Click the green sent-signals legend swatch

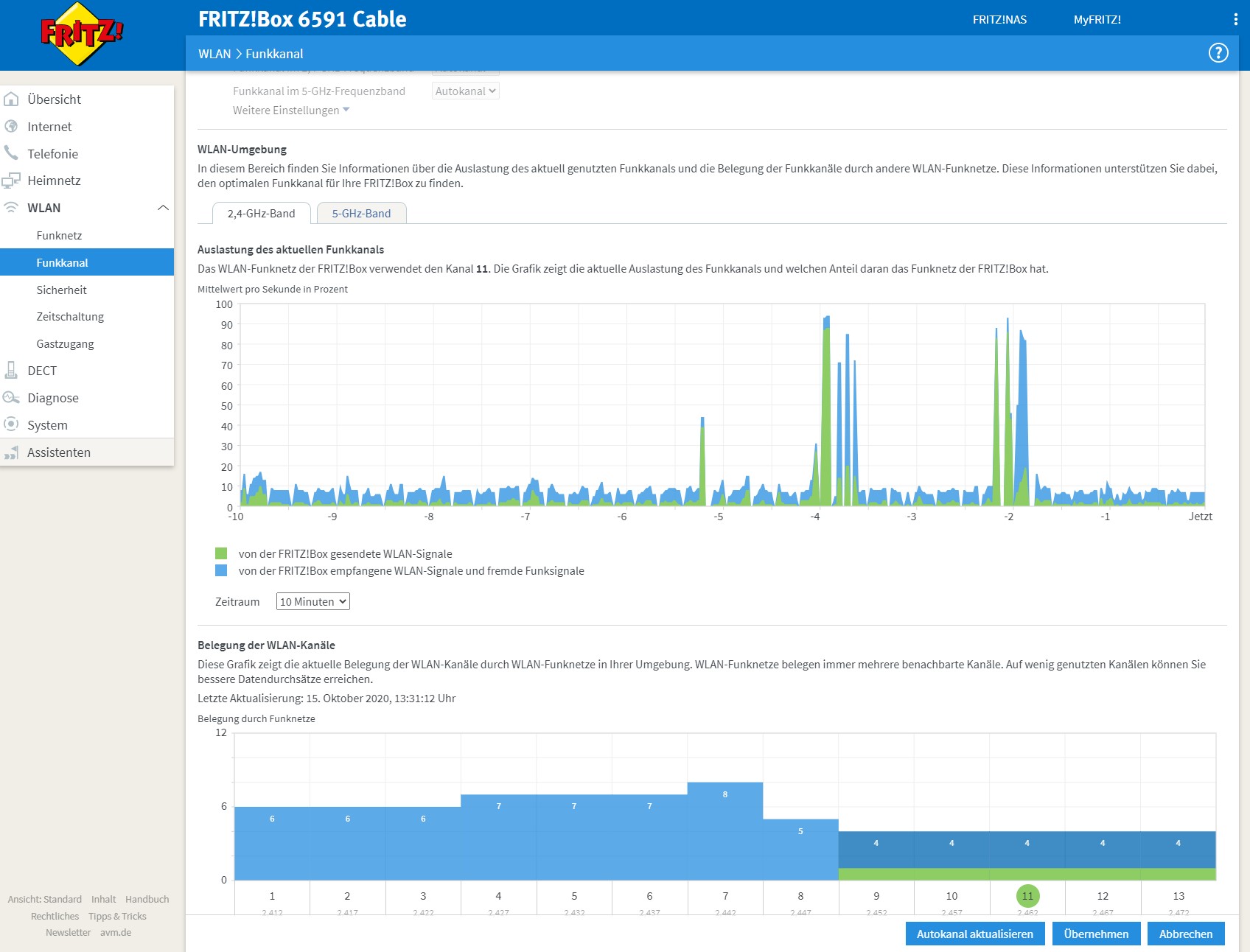click(221, 553)
